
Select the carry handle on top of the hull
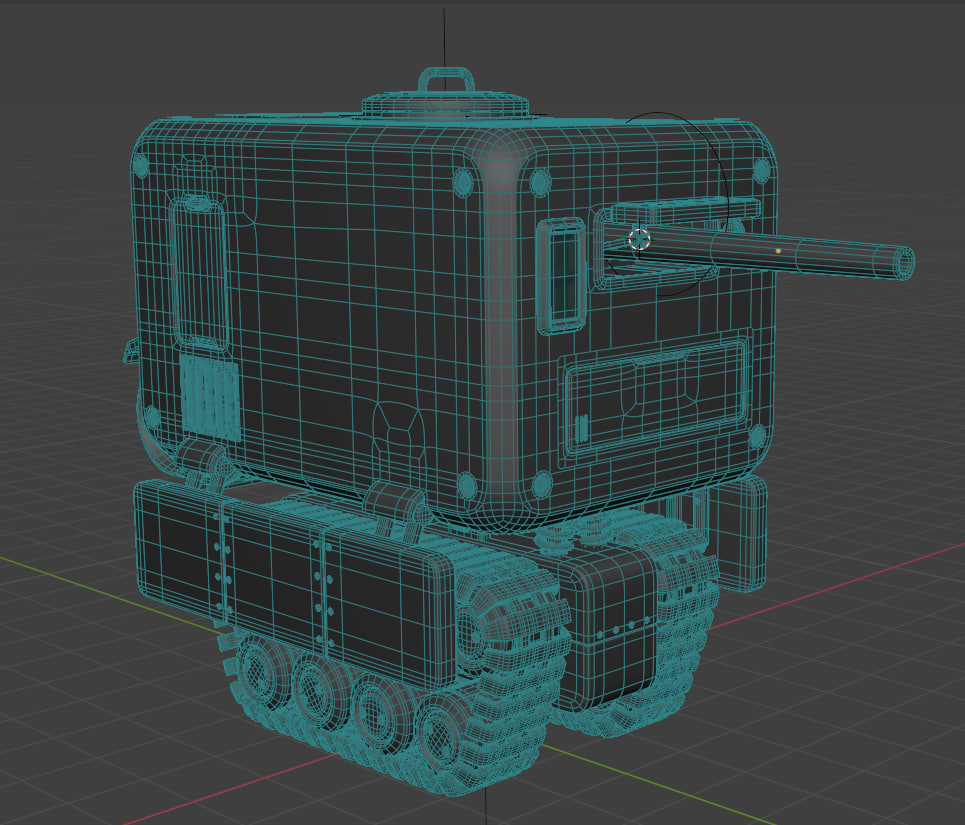(x=446, y=82)
